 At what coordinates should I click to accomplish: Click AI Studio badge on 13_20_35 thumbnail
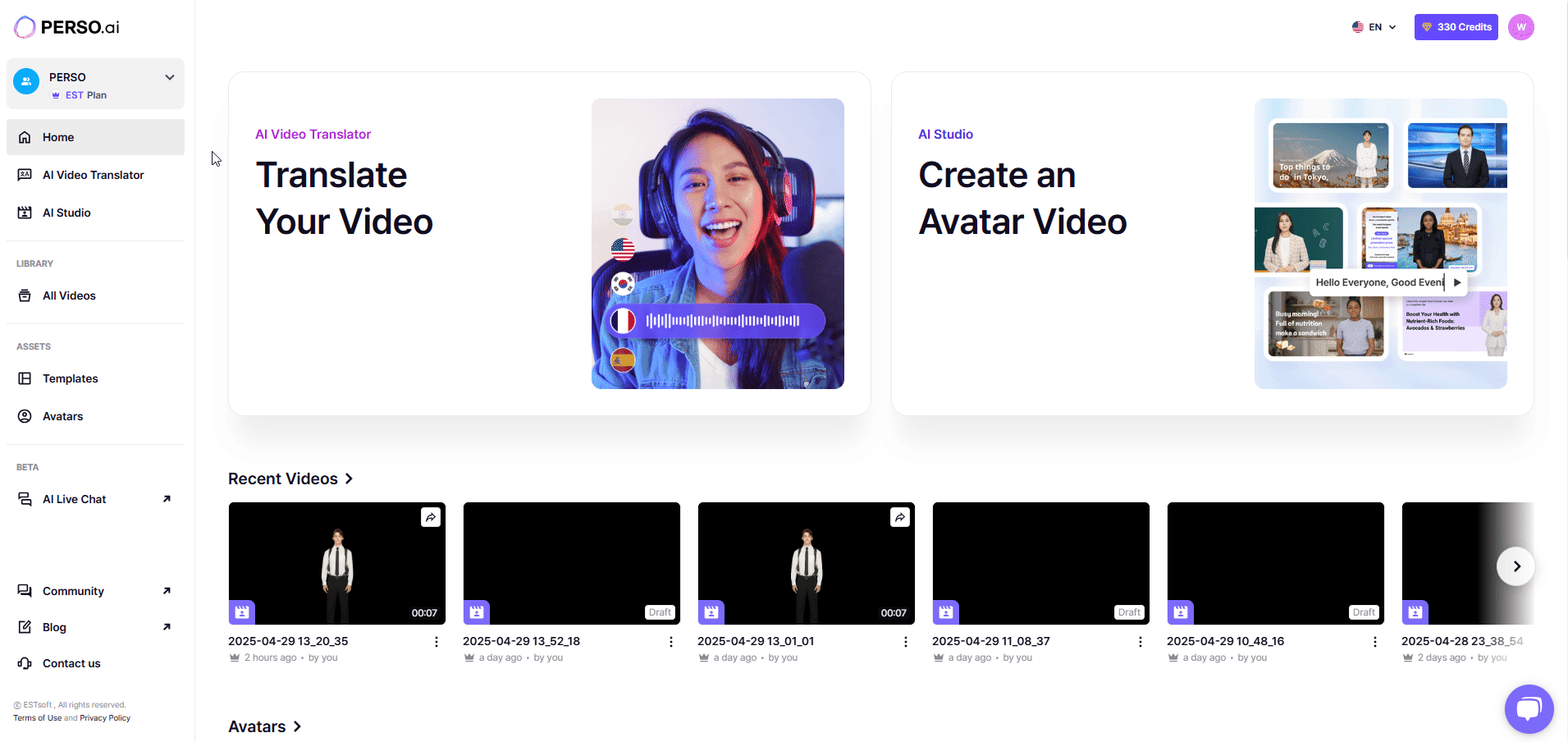click(x=242, y=612)
